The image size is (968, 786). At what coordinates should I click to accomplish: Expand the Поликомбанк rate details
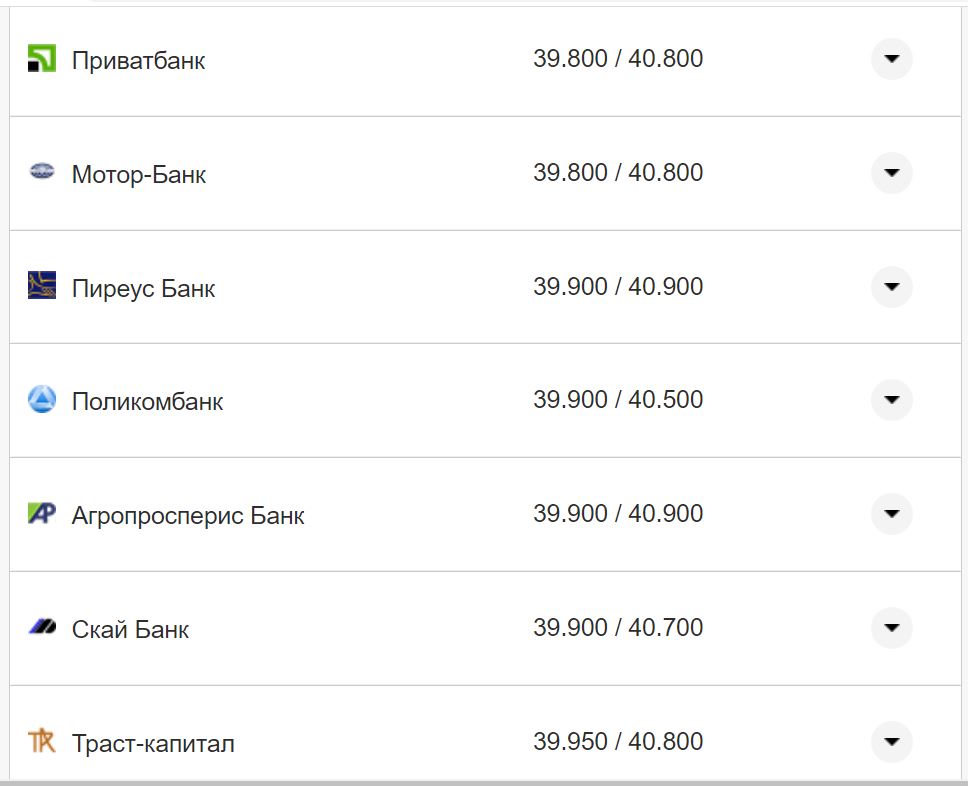pyautogui.click(x=891, y=401)
